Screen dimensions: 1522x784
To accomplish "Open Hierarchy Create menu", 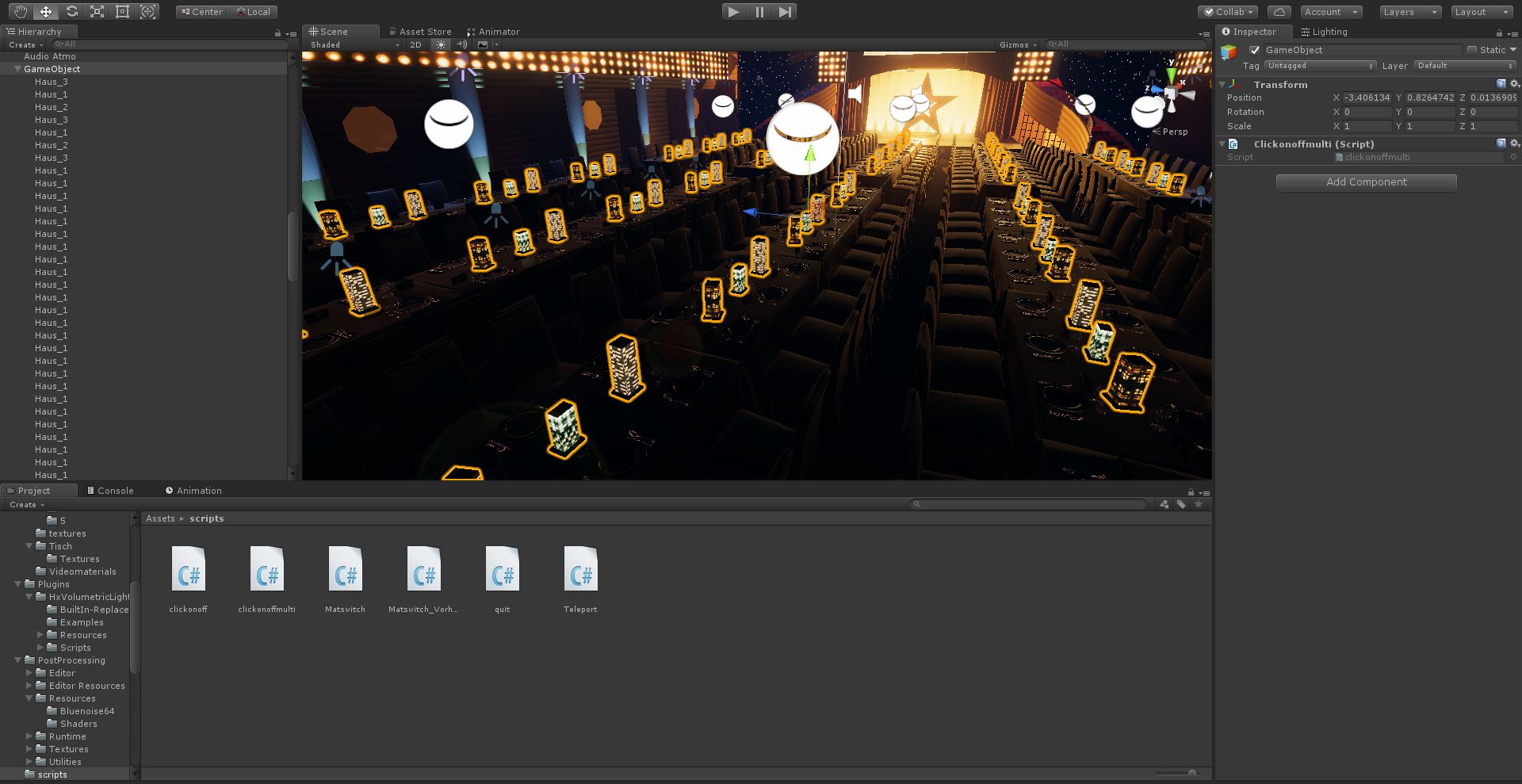I will pos(26,45).
